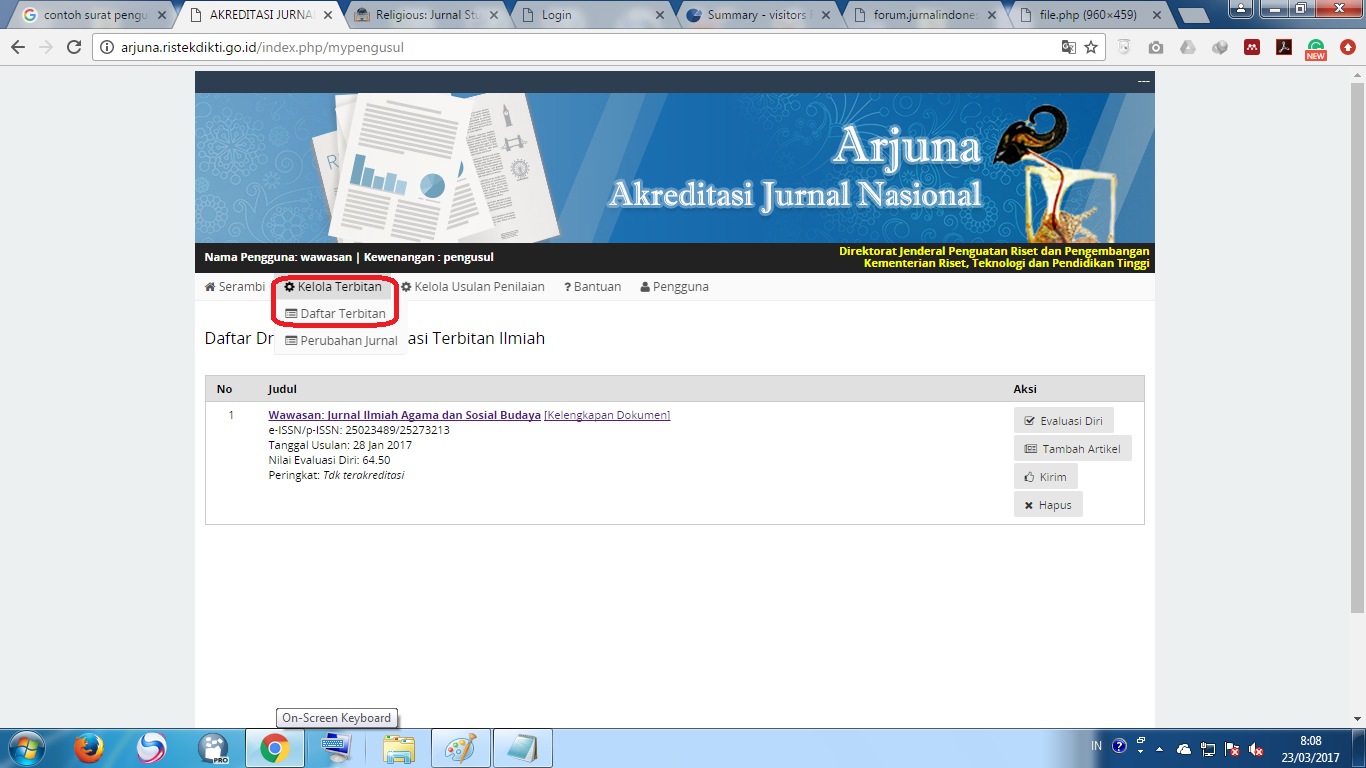1366x768 pixels.
Task: Choose Perubahan Jurnal menu entry
Action: (341, 341)
